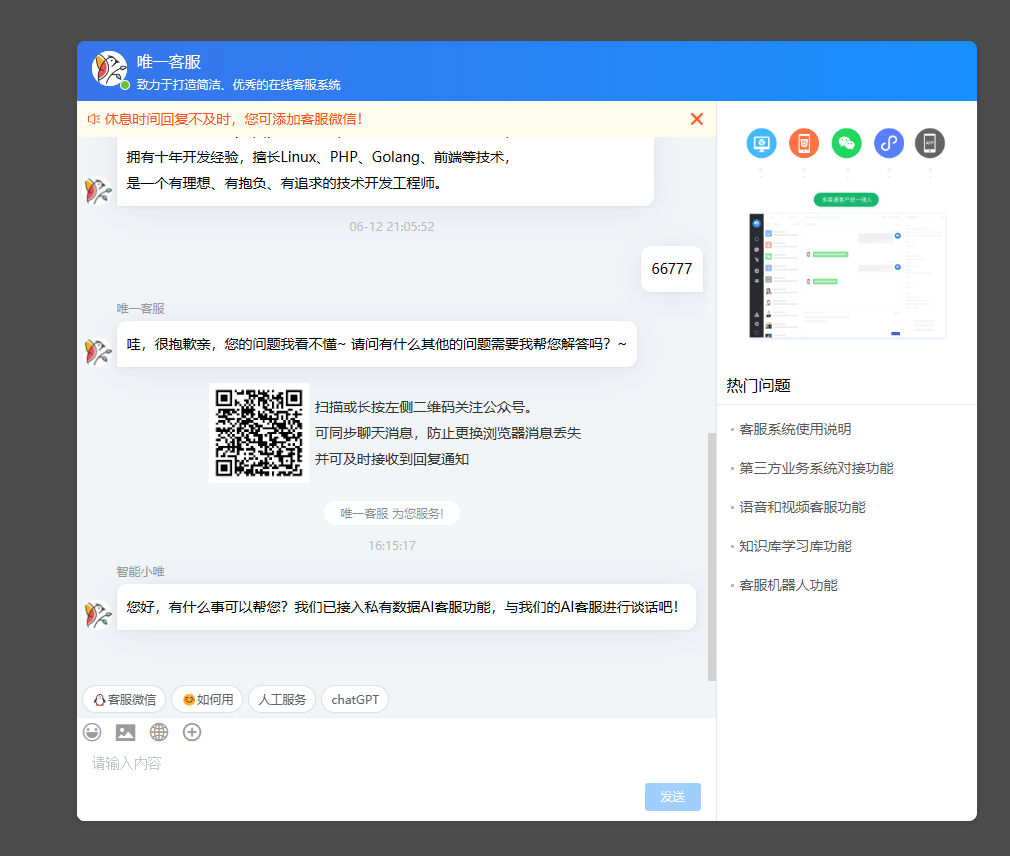The height and width of the screenshot is (856, 1010).
Task: Open hot question 客服系统使用说明
Action: [795, 430]
